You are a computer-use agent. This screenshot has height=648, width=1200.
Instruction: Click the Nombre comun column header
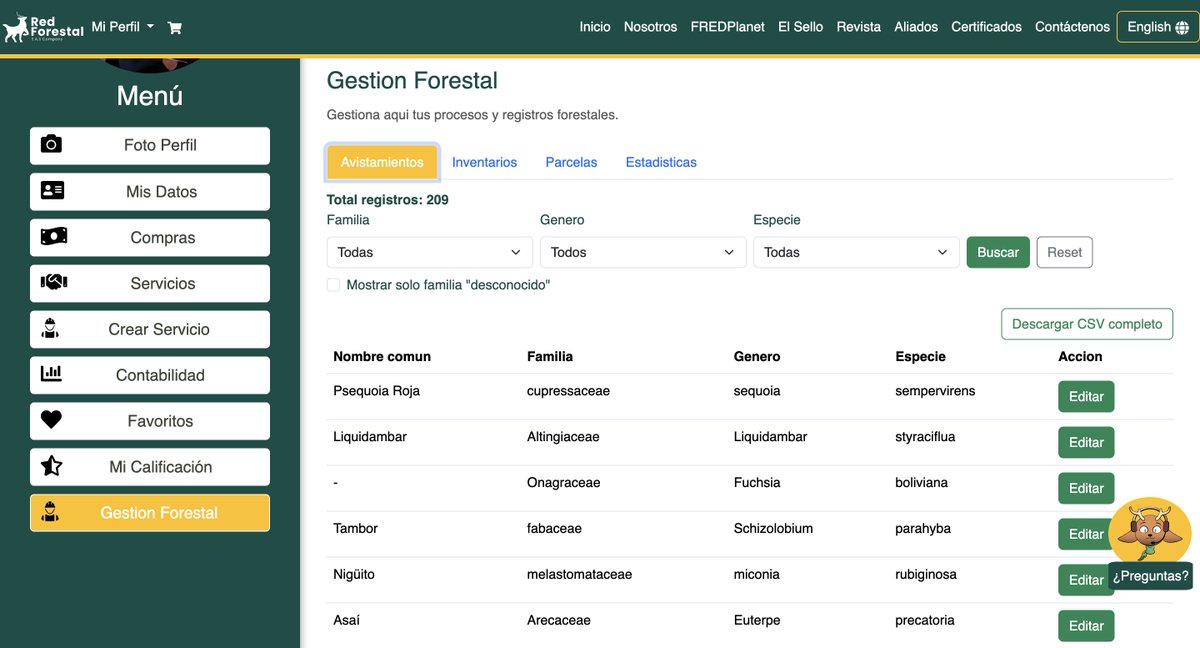pyautogui.click(x=382, y=356)
